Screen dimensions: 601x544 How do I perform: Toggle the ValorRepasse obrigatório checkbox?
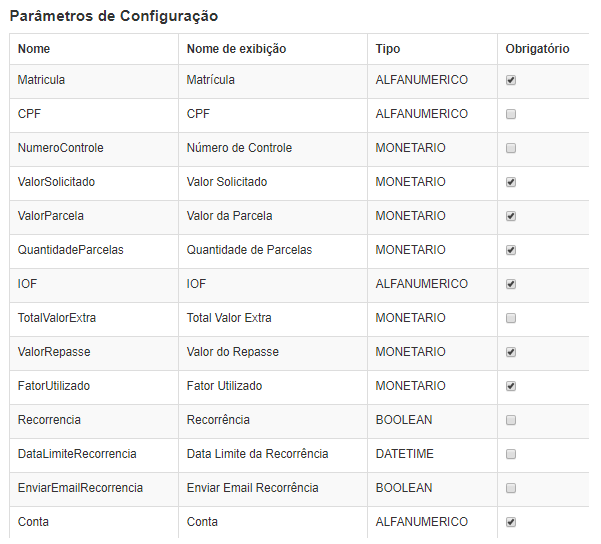(511, 352)
